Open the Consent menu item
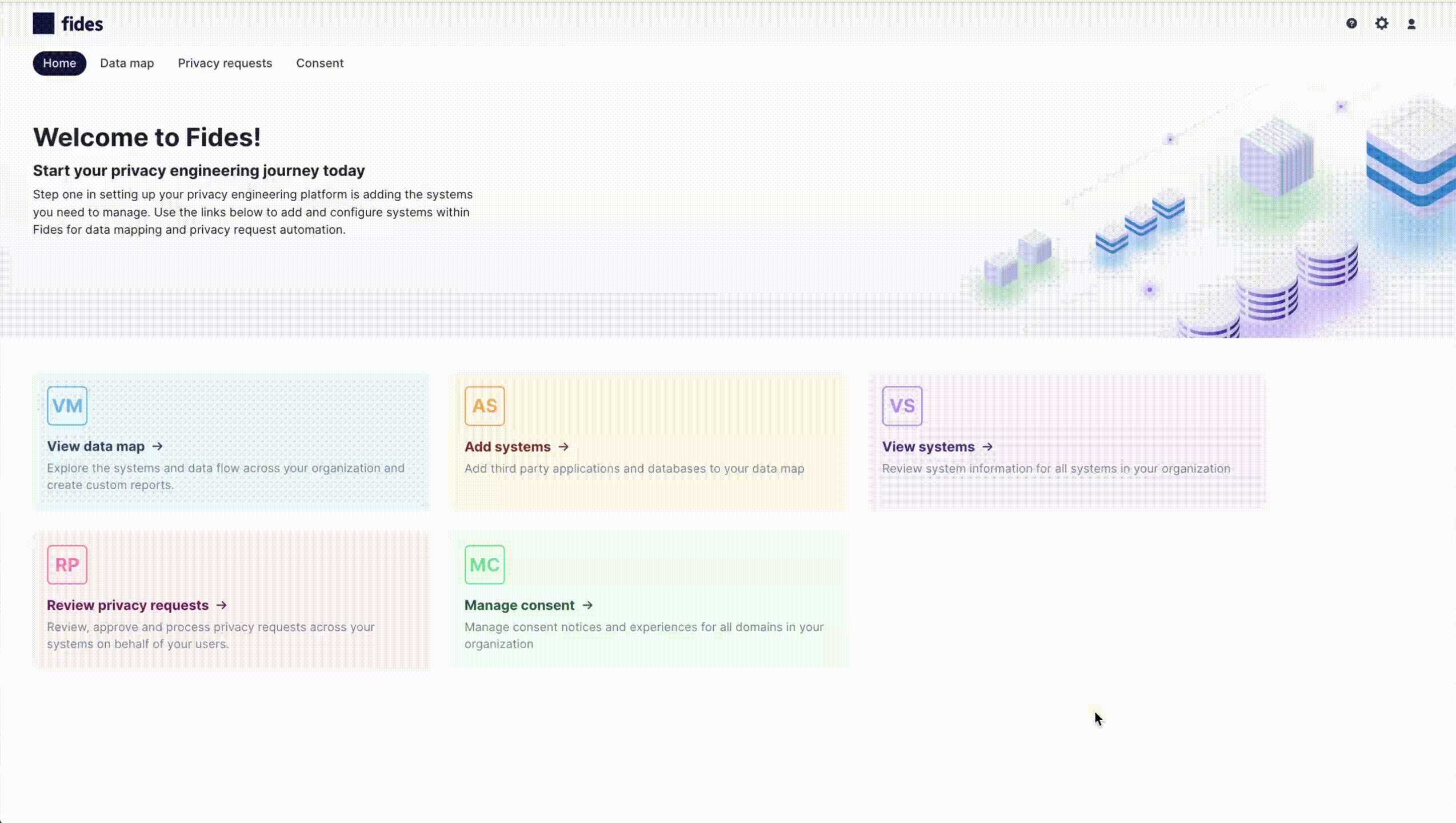Image resolution: width=1456 pixels, height=823 pixels. pyautogui.click(x=319, y=62)
